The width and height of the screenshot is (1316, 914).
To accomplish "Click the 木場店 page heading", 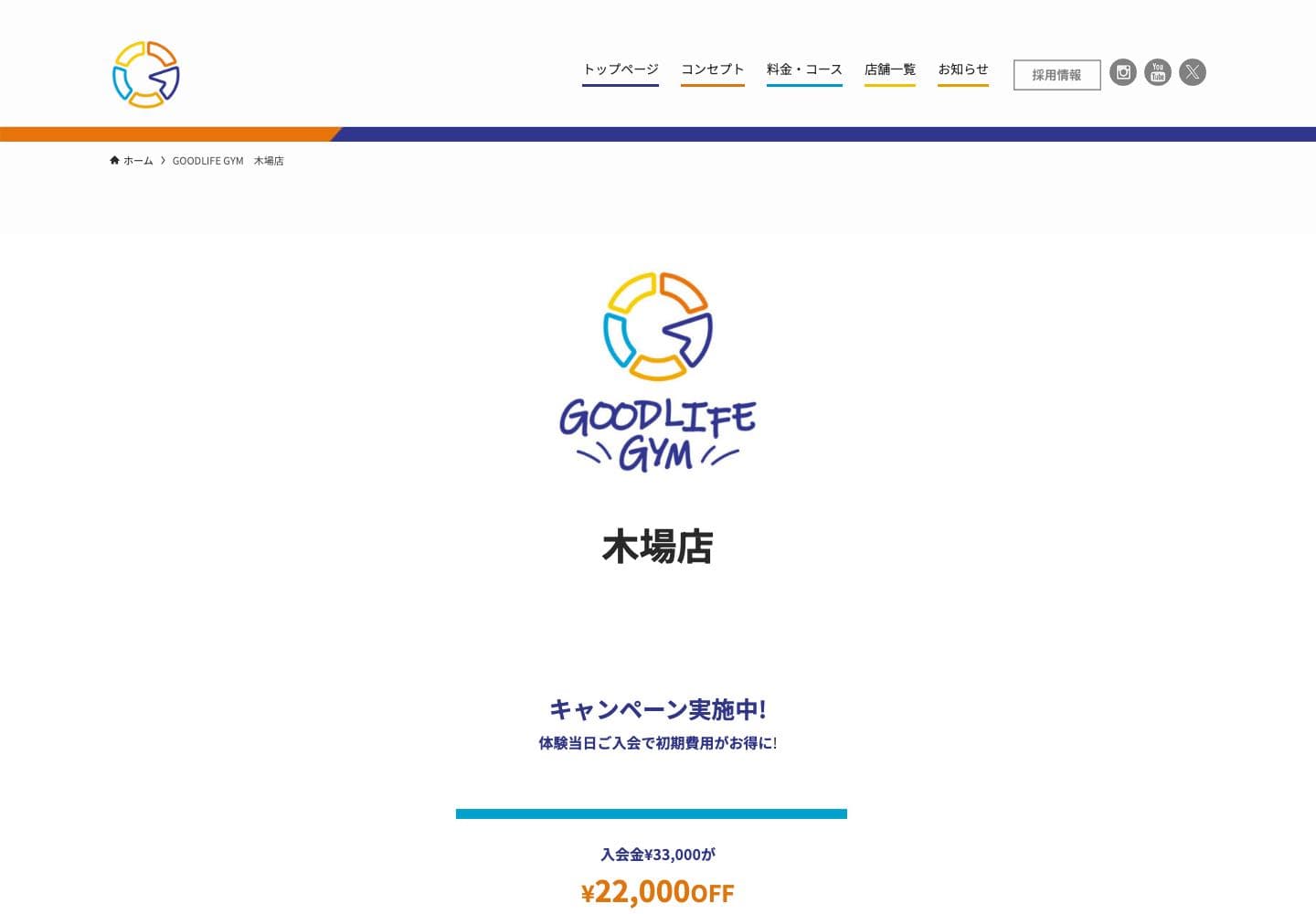I will pos(658,547).
